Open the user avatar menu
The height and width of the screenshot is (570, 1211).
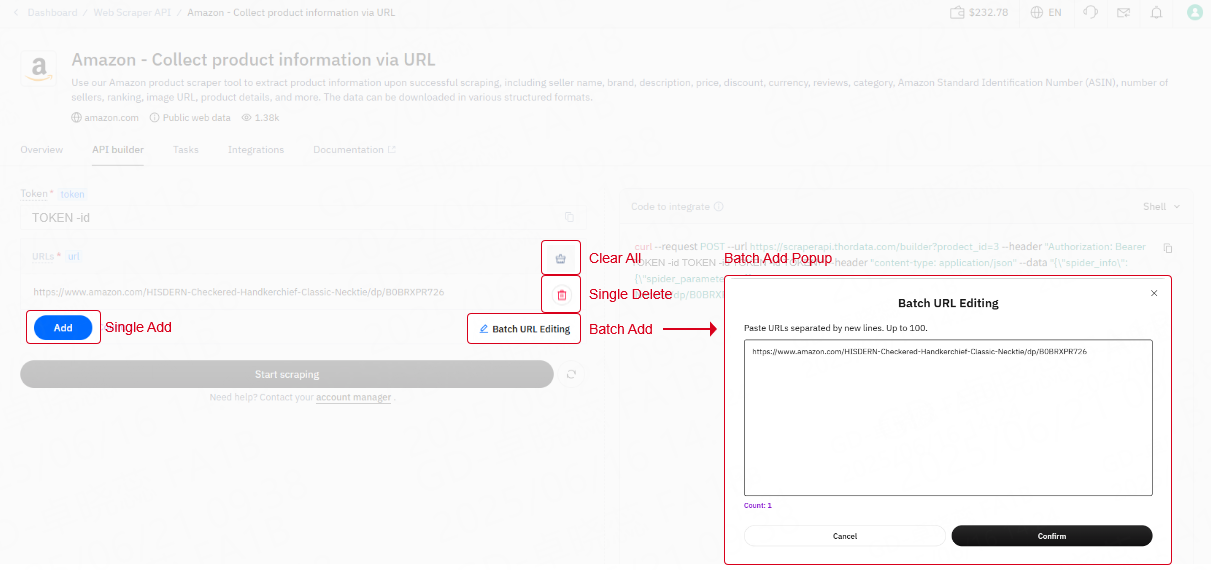pos(1194,13)
